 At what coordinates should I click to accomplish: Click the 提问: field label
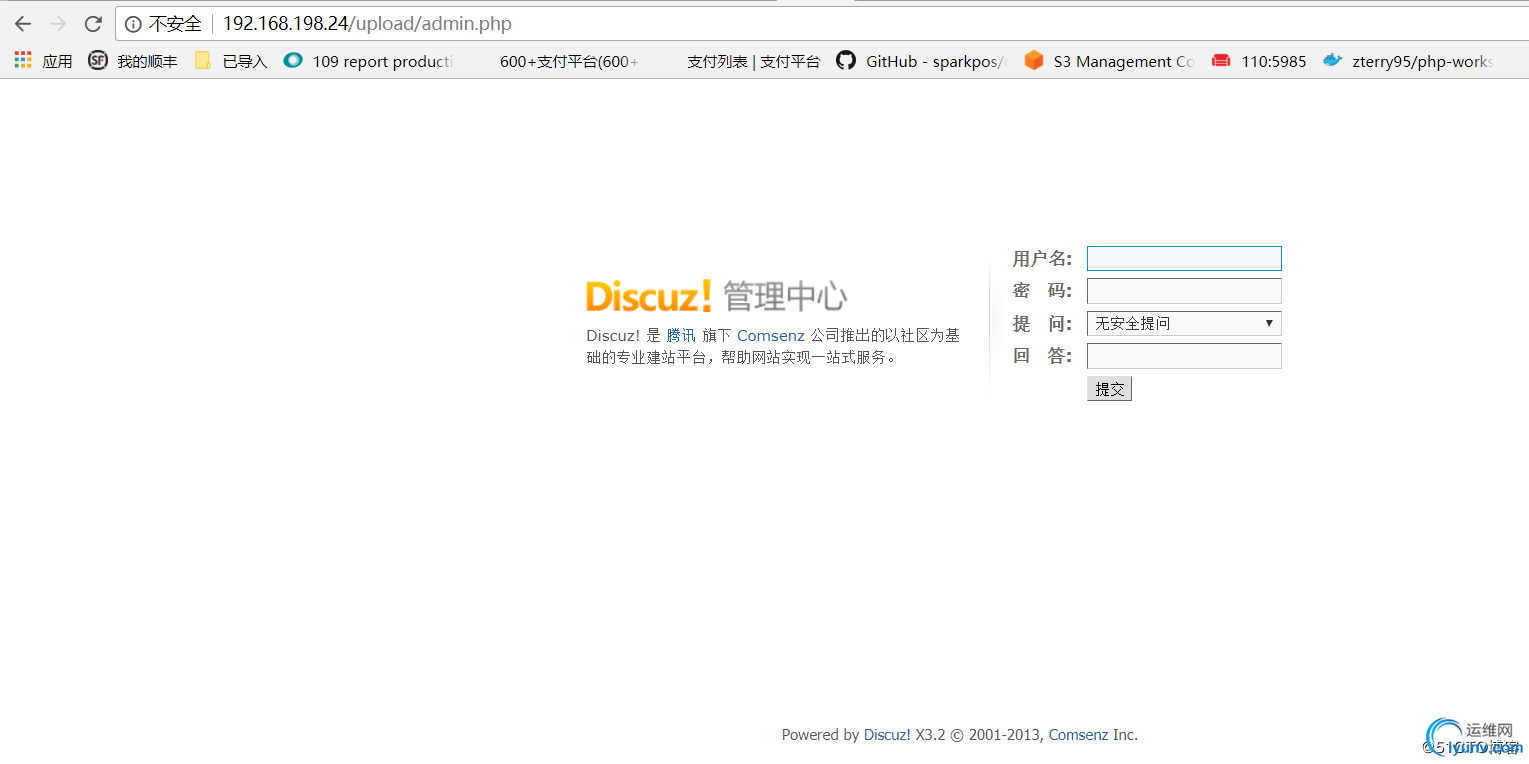[x=1042, y=323]
